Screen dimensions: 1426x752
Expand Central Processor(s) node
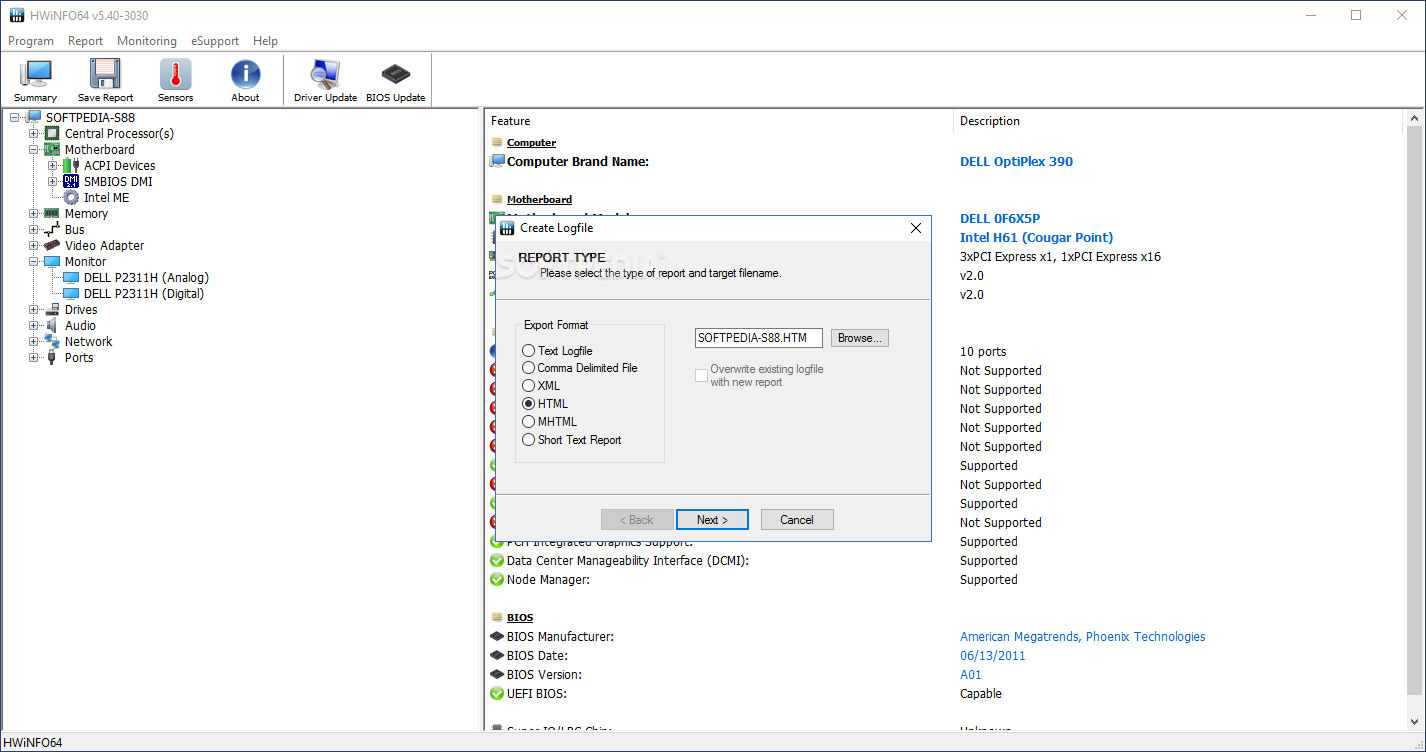[x=34, y=133]
